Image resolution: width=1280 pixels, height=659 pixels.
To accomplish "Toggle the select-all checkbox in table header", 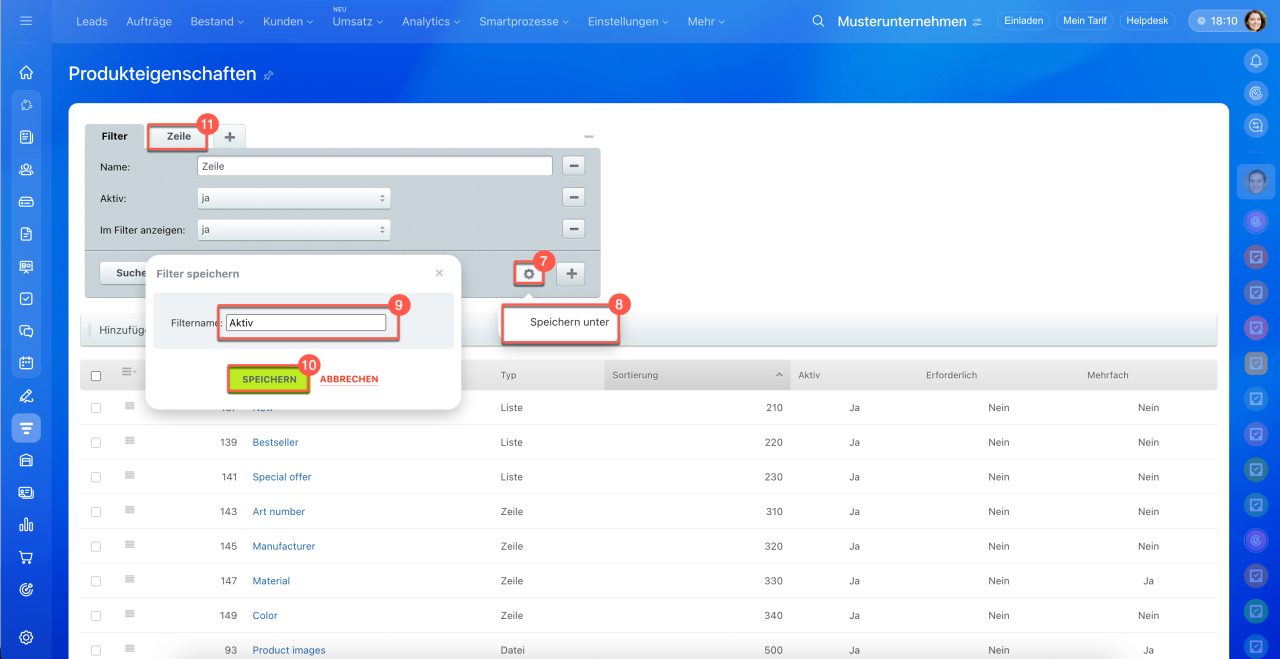I will (x=96, y=376).
